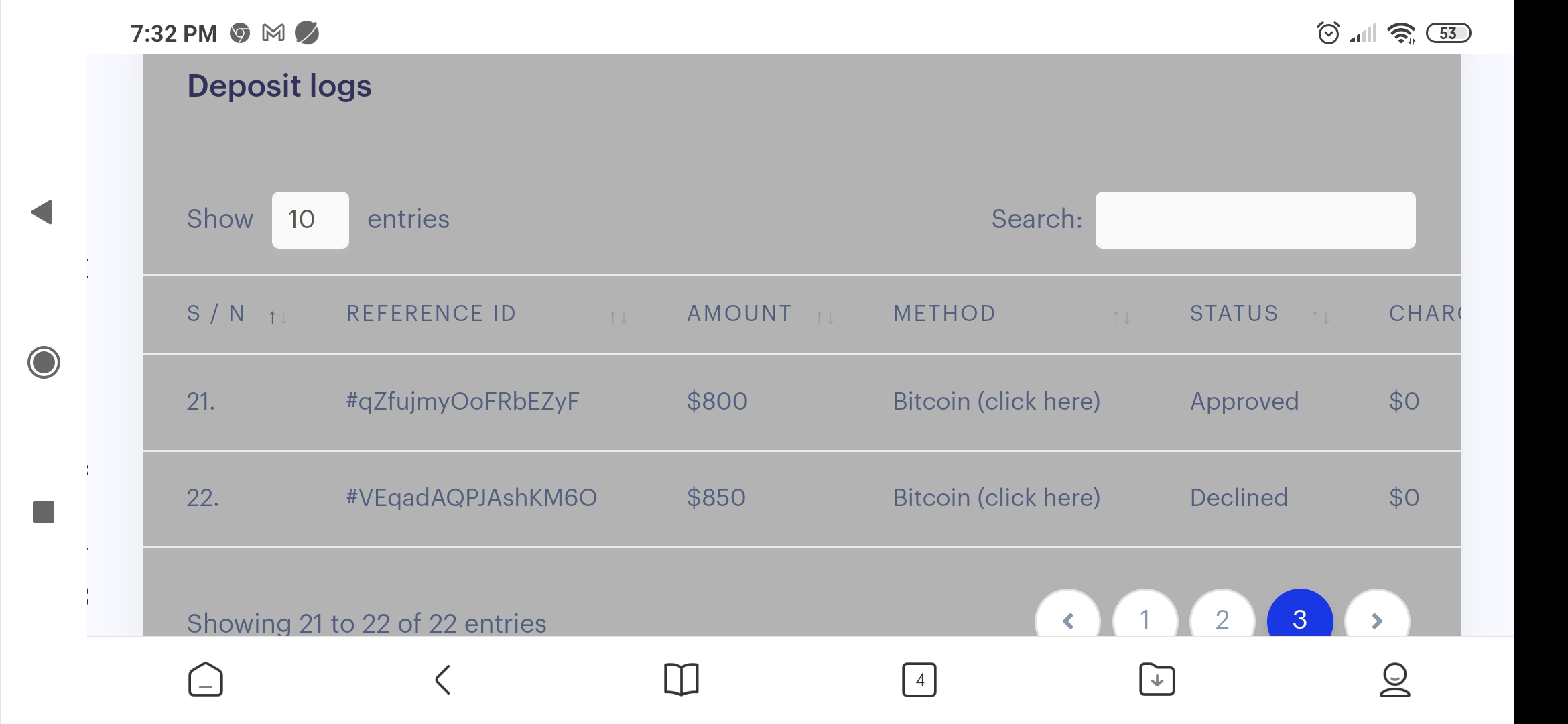Open the Show 10 entries selector
The height and width of the screenshot is (724, 1568).
click(x=310, y=220)
